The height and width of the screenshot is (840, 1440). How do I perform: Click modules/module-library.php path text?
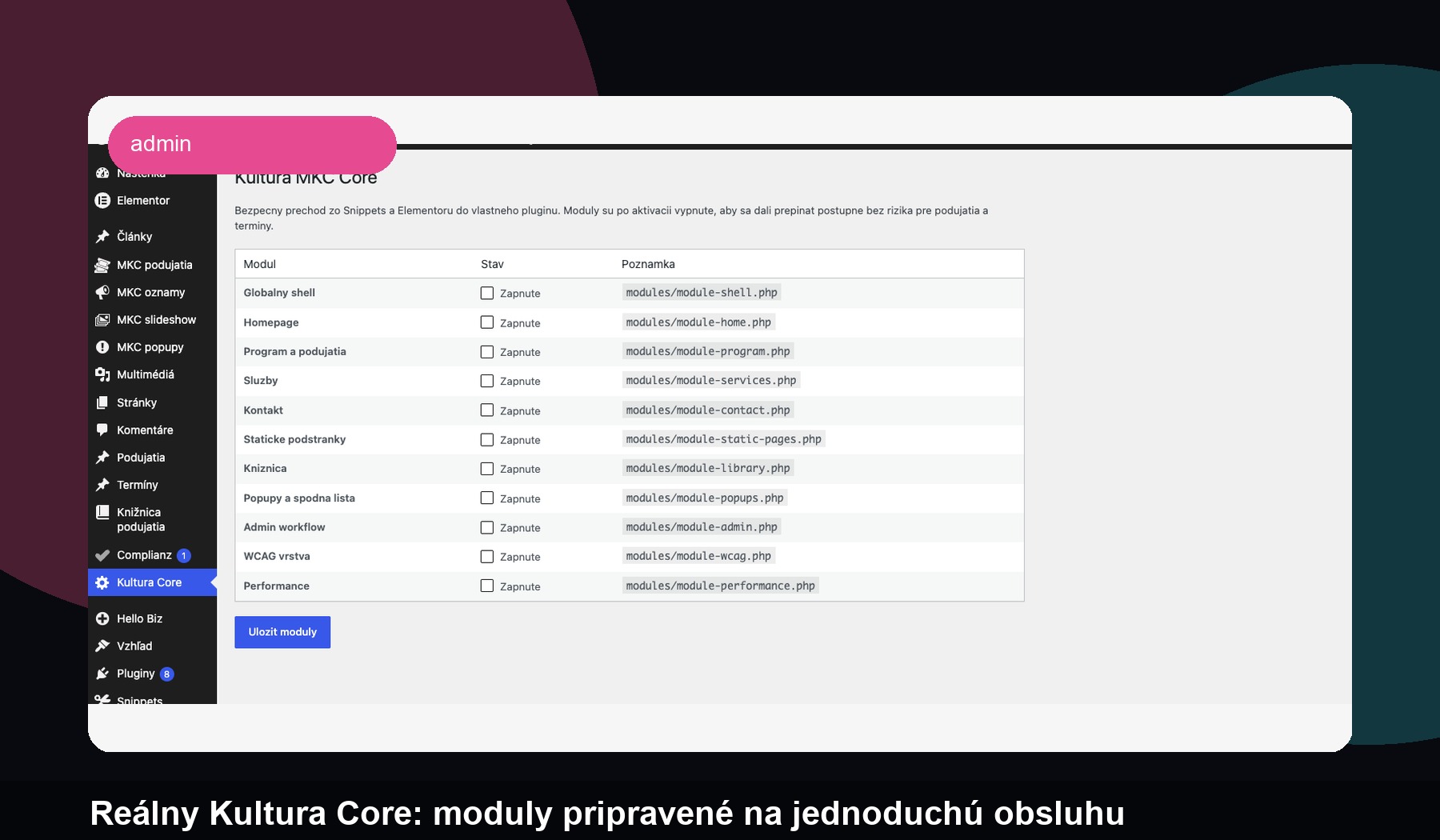[x=708, y=469]
